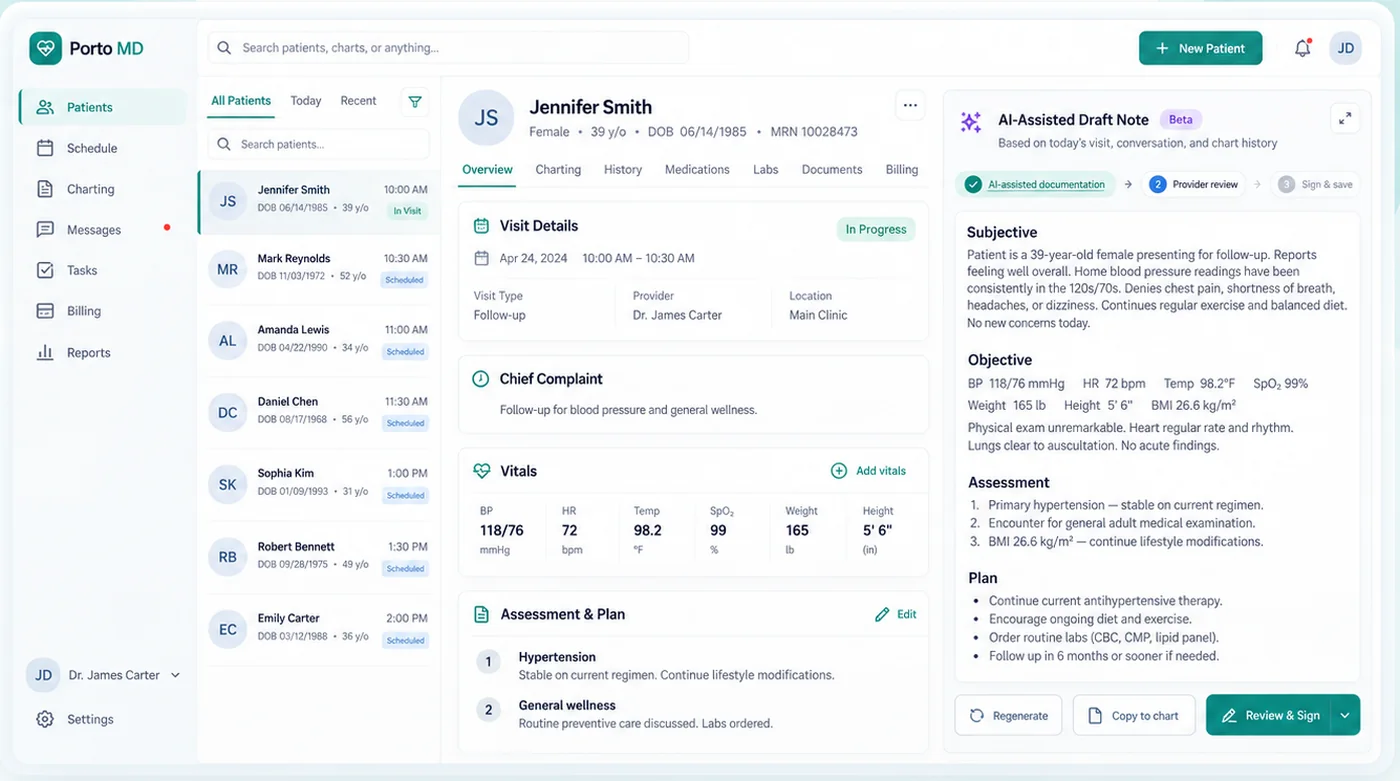Viewport: 1400px width, 781px height.
Task: Go to Charting in the sidebar
Action: pos(102,189)
